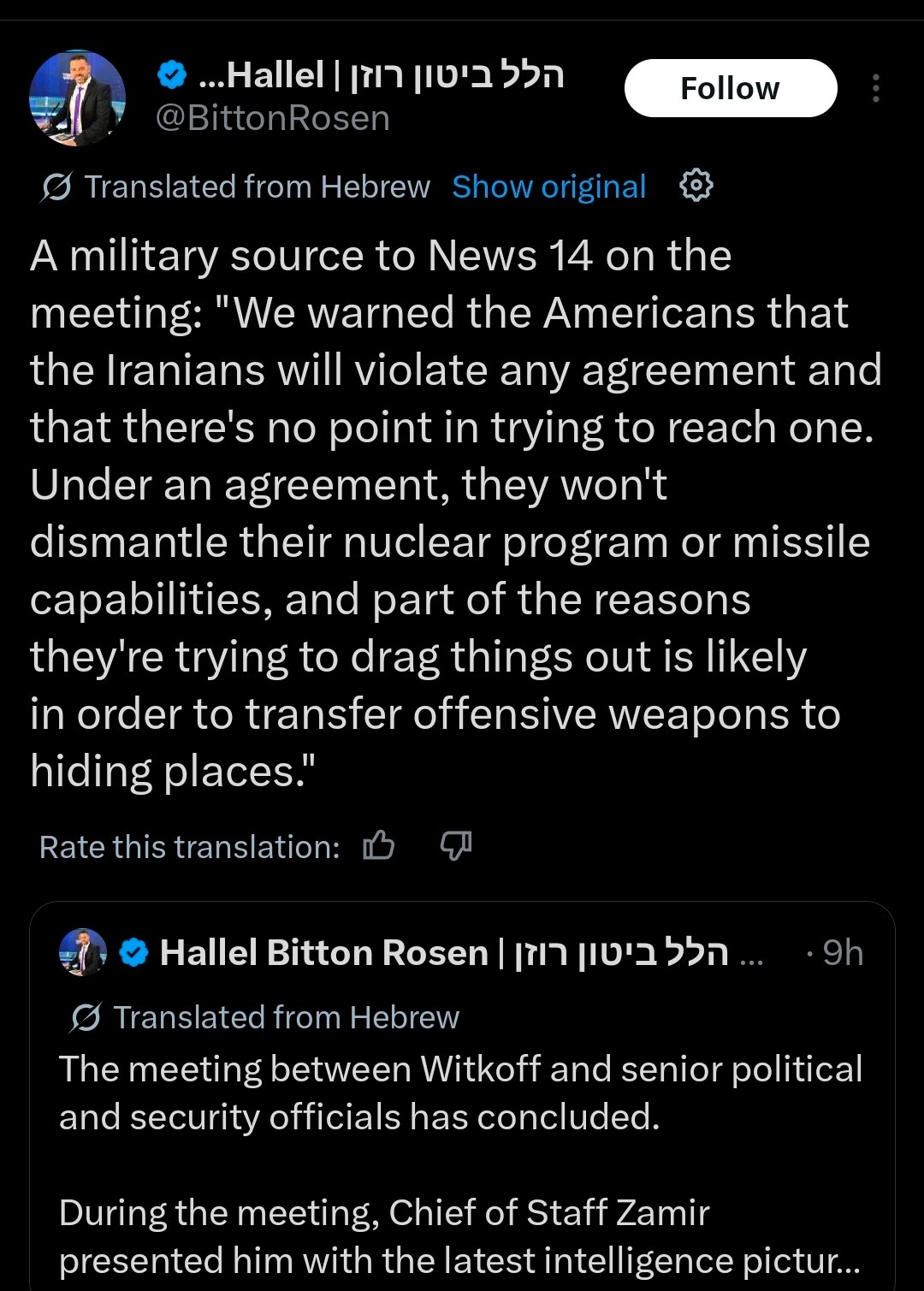
Task: Select the translation icon beside 'Translated from Hebrew'
Action: (x=53, y=187)
